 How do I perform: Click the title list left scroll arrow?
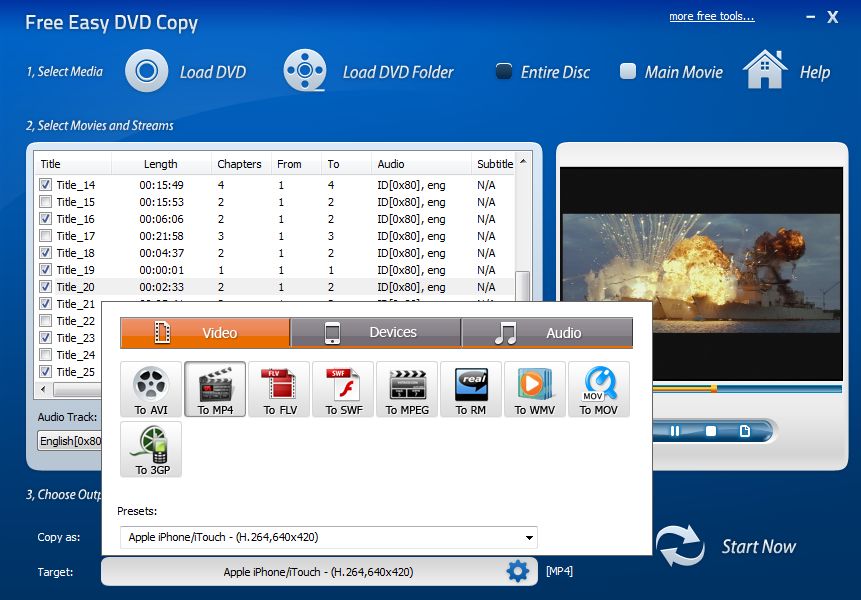[x=43, y=389]
